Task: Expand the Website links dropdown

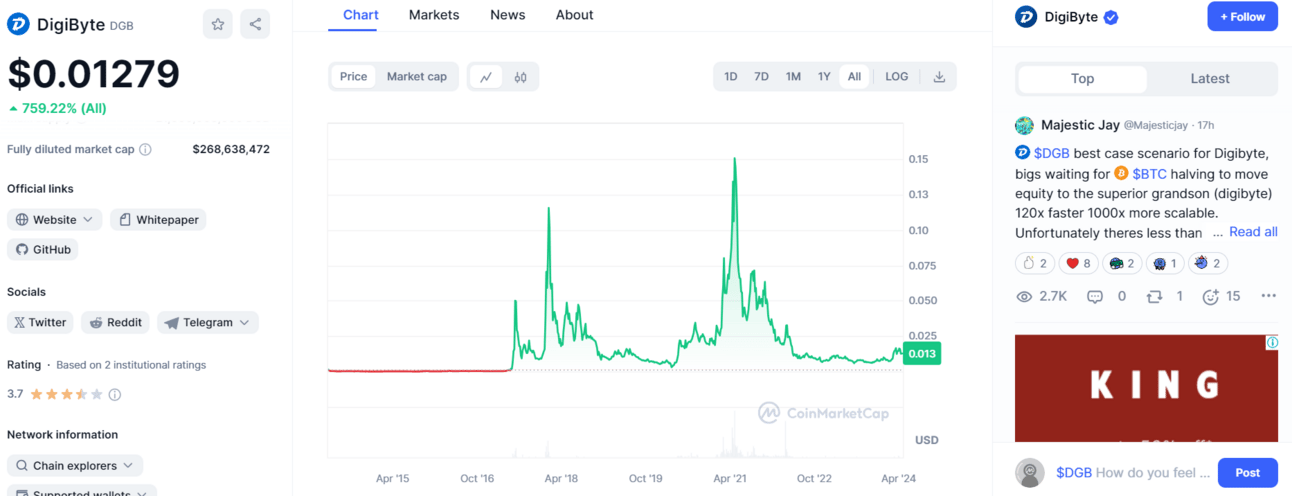Action: (x=55, y=220)
